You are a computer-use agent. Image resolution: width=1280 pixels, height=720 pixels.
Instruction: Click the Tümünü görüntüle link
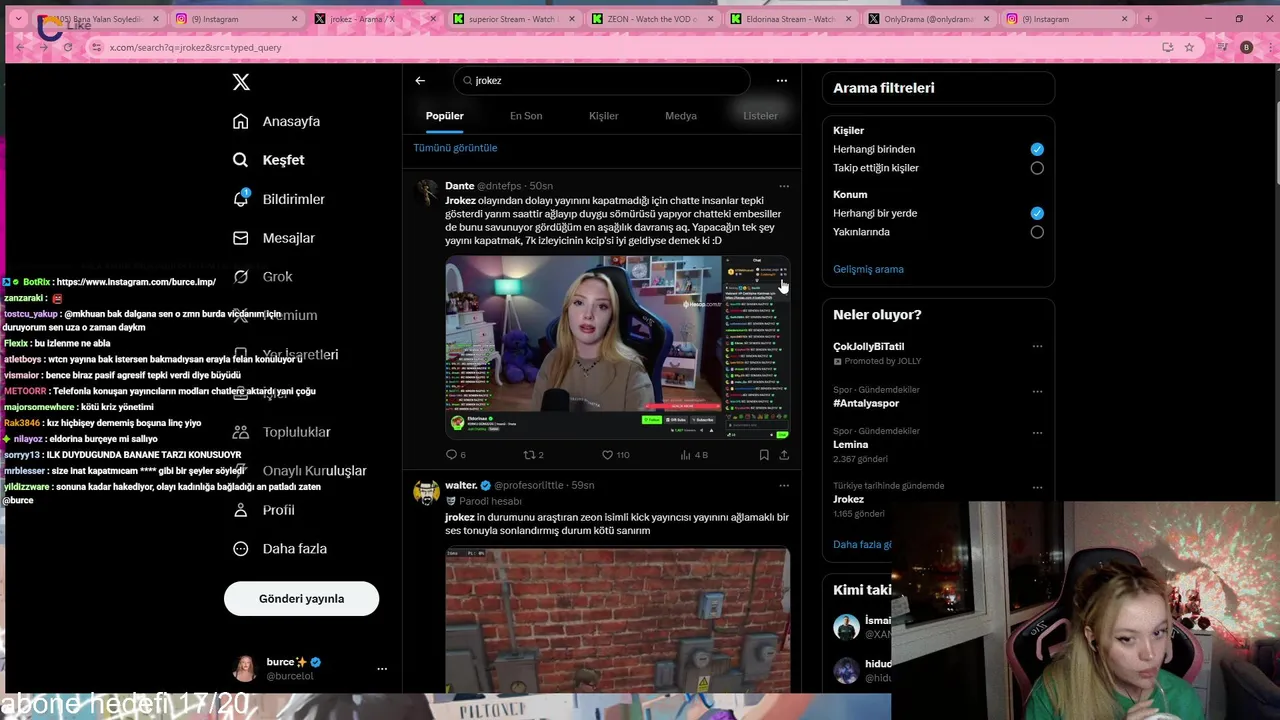pos(455,148)
